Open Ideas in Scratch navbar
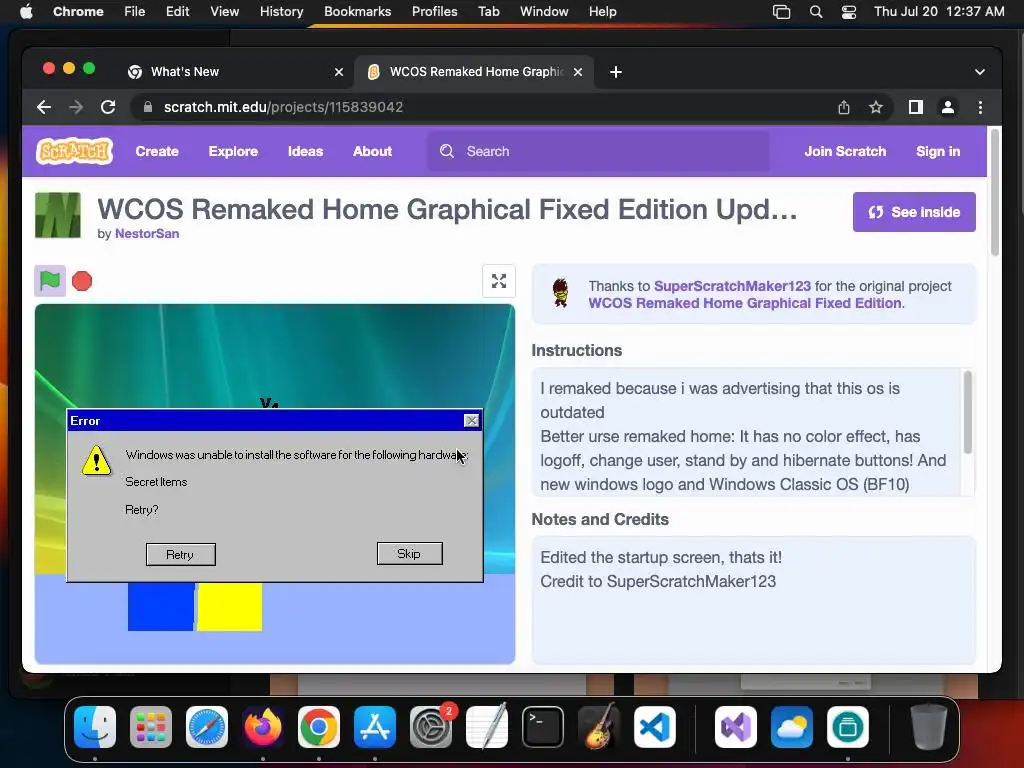 306,152
